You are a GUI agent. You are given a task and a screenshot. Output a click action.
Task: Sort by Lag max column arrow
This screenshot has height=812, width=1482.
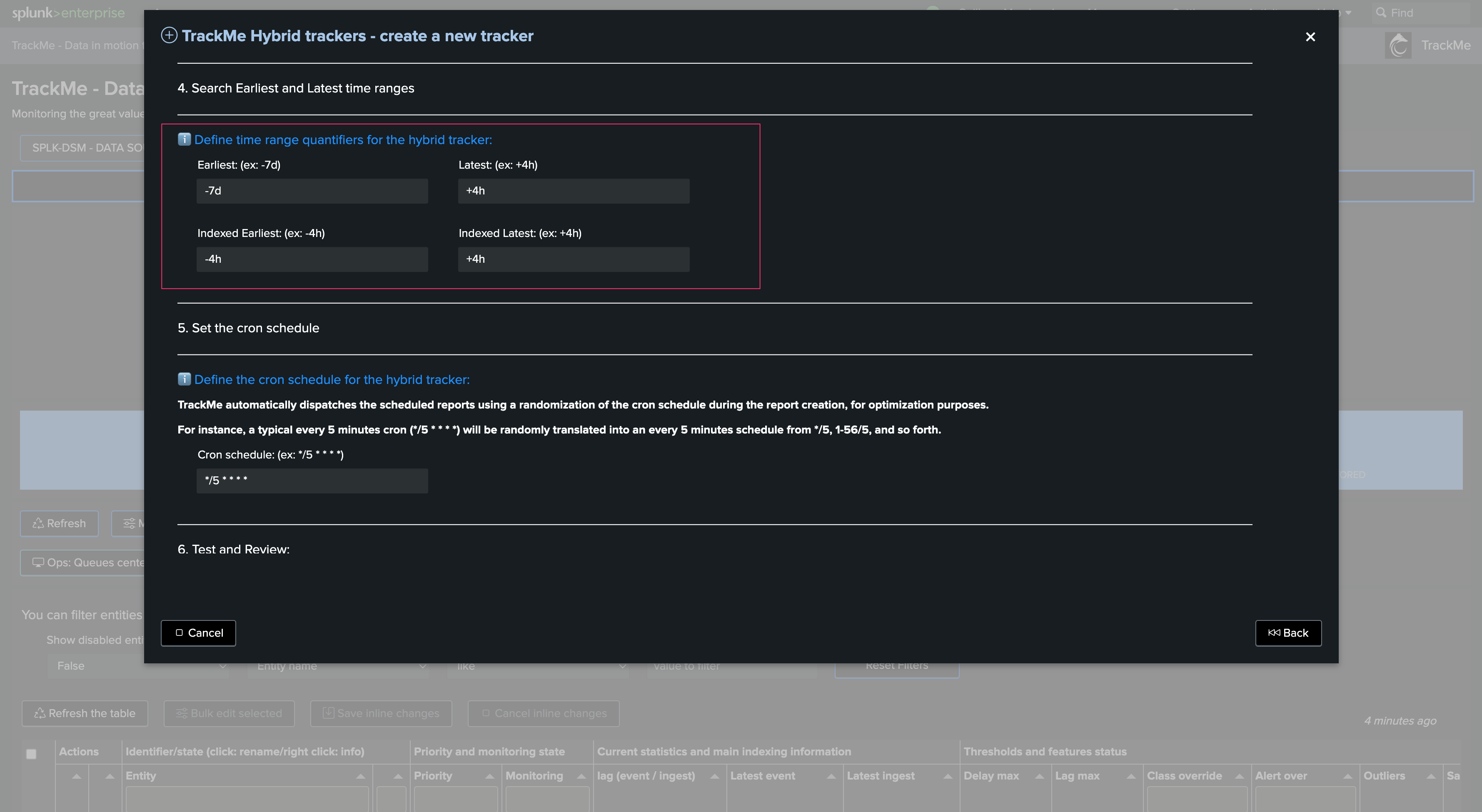click(x=1131, y=776)
